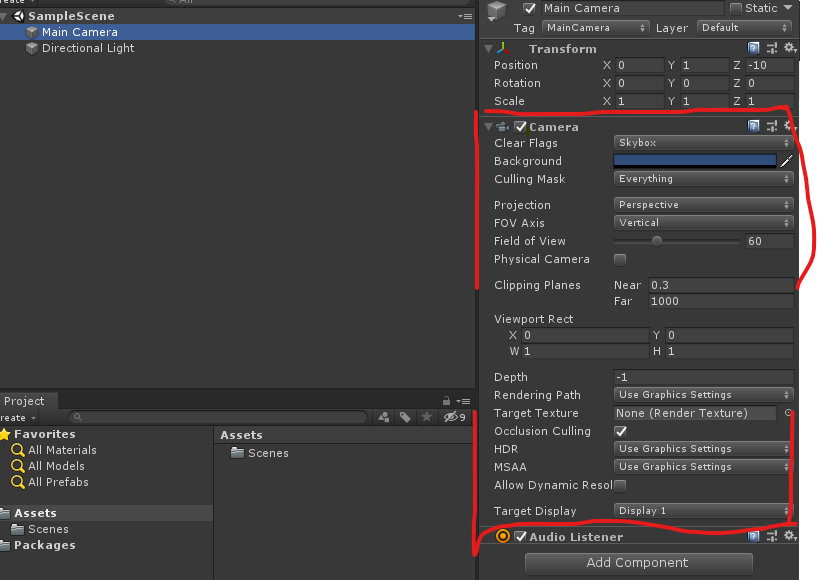This screenshot has height=580, width=817.
Task: Disable Occlusion Culling
Action: tap(619, 431)
